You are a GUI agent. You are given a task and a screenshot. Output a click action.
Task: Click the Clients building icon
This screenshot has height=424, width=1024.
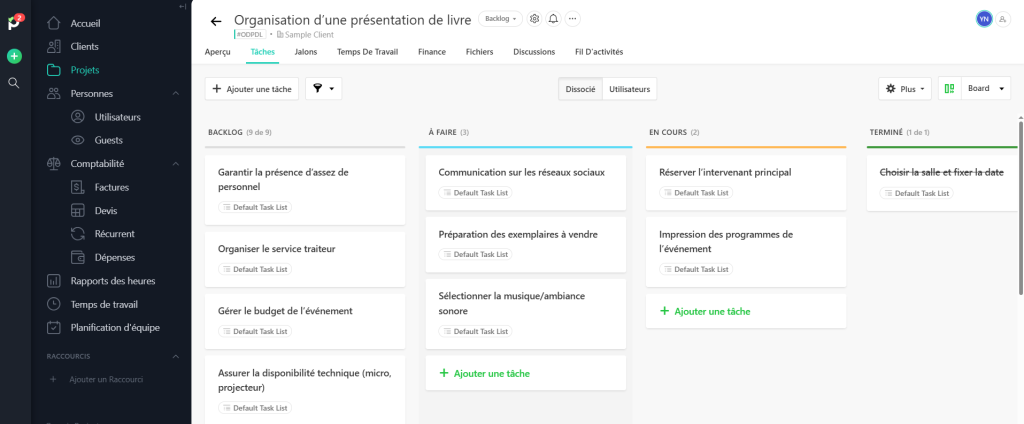point(54,46)
